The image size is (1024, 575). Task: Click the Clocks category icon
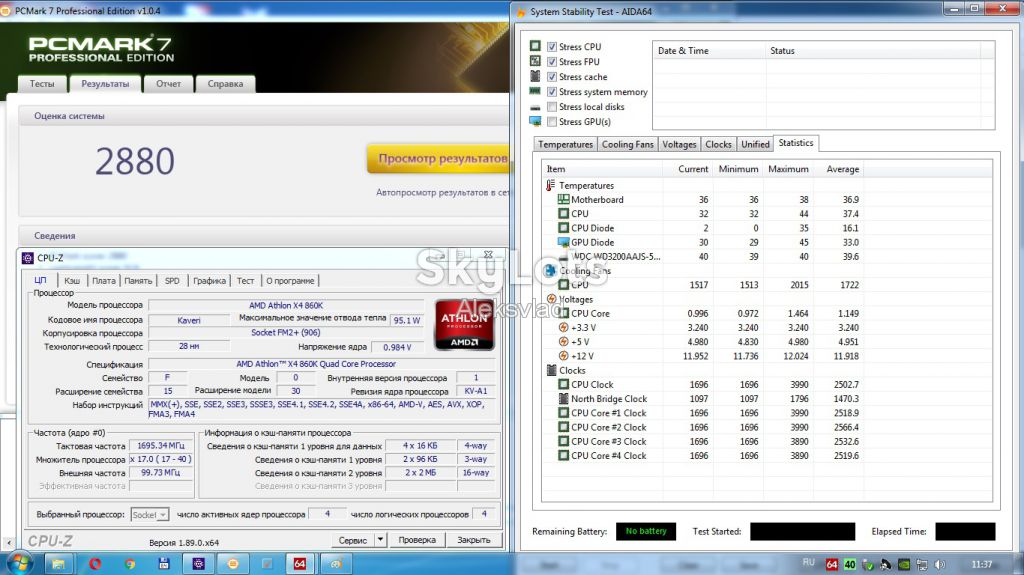pos(551,370)
